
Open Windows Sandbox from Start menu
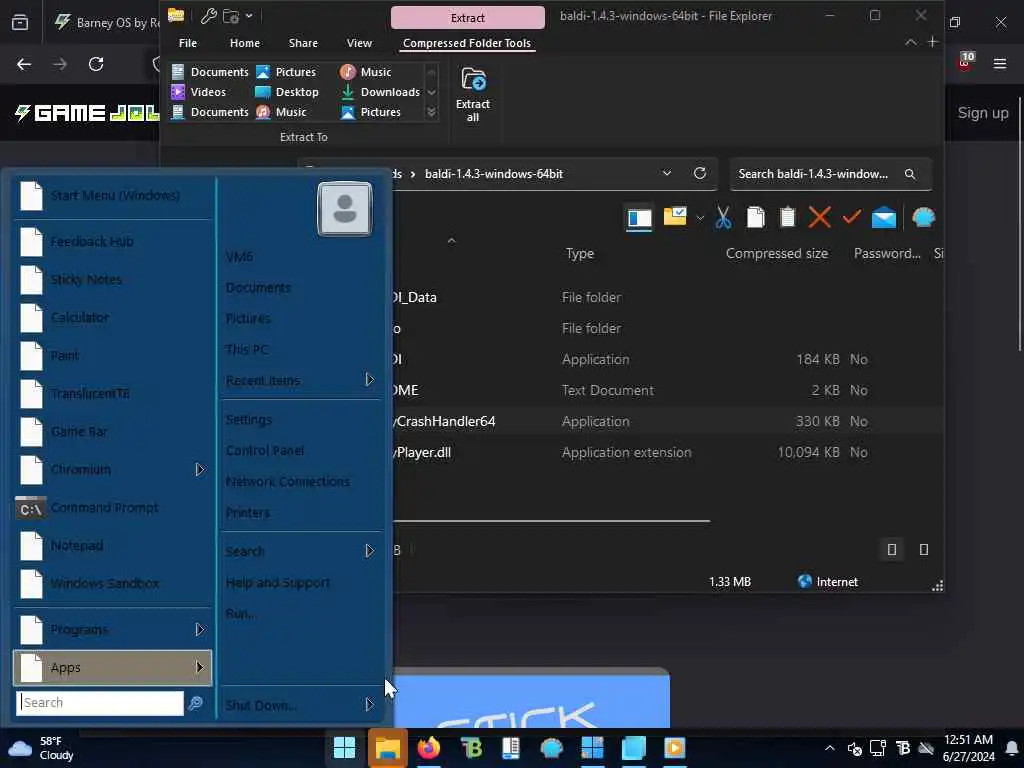pos(112,583)
